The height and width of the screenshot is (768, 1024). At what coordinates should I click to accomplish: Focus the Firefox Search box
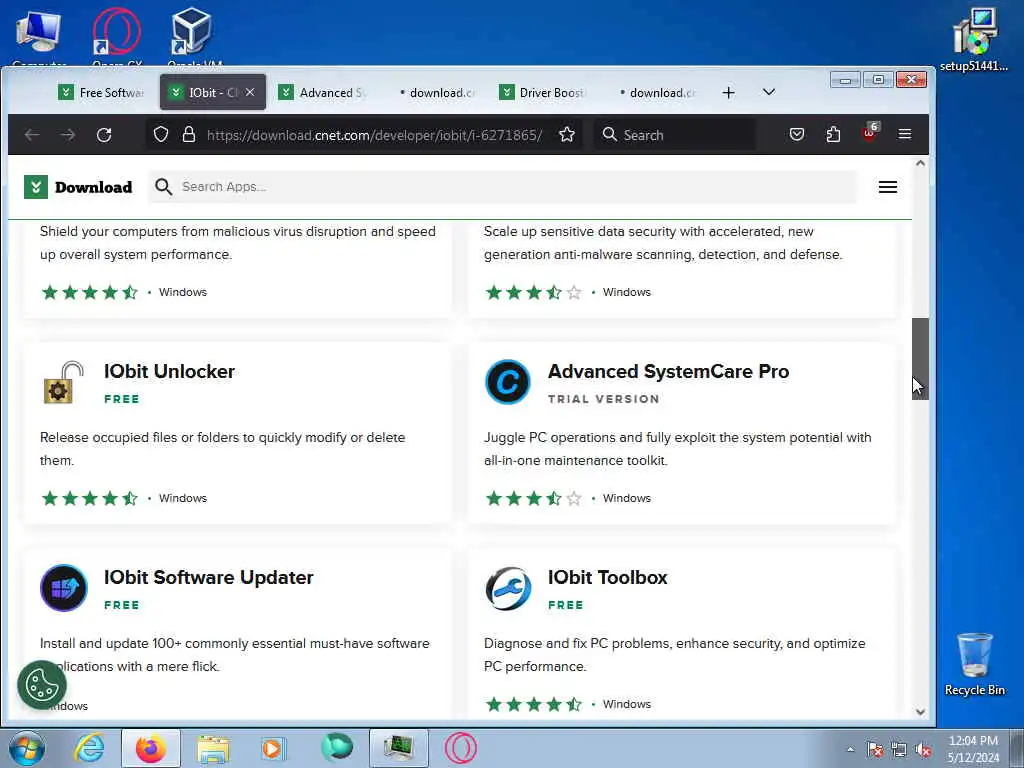[675, 135]
